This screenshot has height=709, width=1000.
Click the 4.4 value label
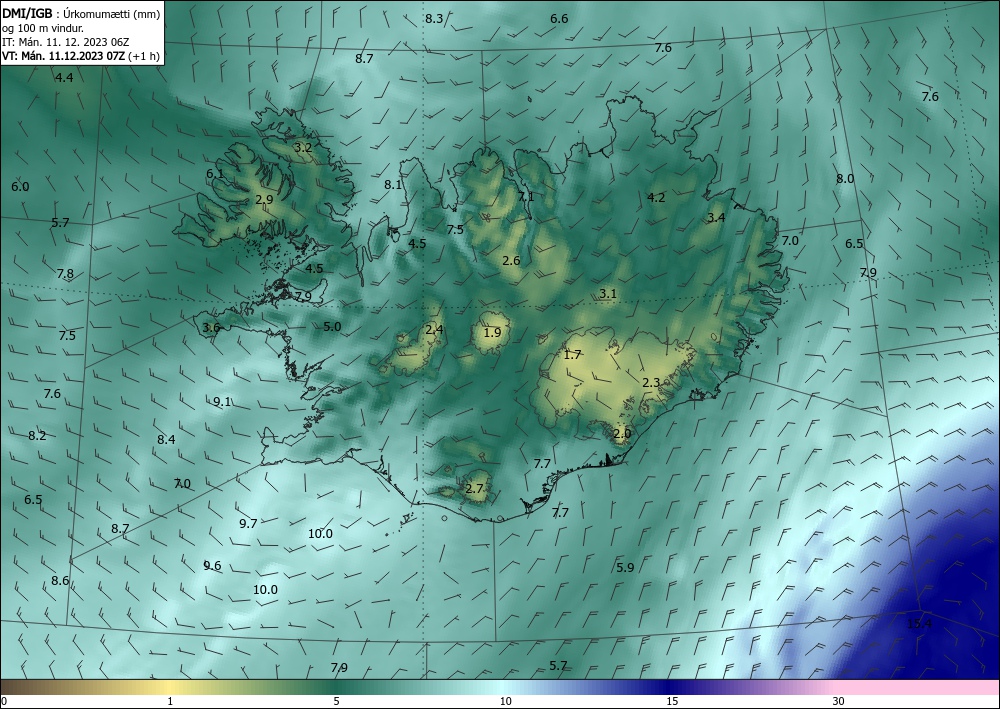point(64,78)
